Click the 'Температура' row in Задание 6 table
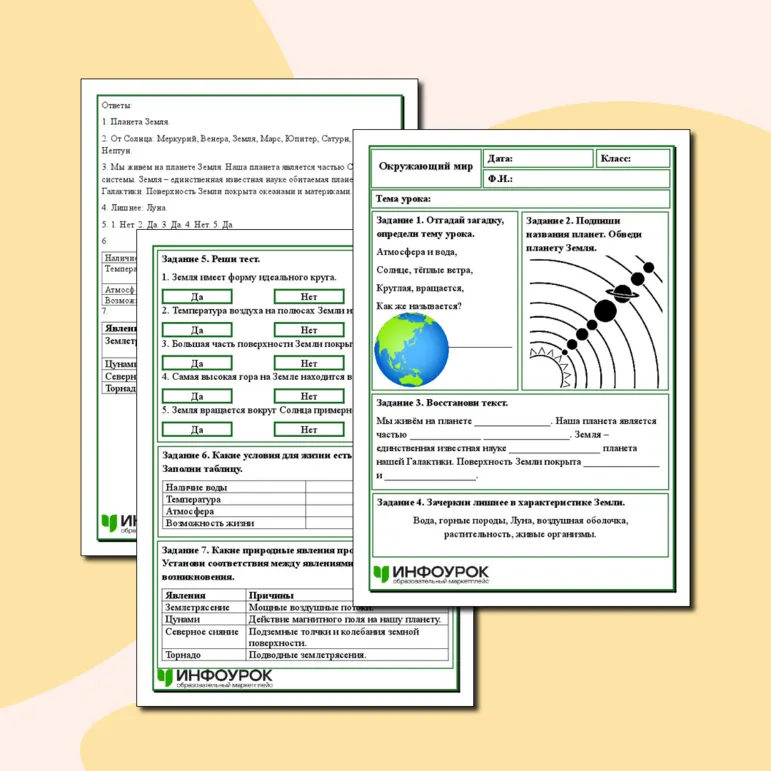This screenshot has width=771, height=771. [258, 499]
